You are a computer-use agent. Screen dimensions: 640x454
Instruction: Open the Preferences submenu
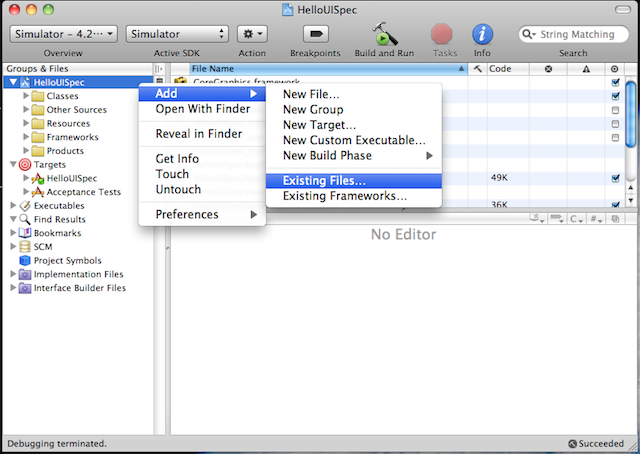coord(202,214)
